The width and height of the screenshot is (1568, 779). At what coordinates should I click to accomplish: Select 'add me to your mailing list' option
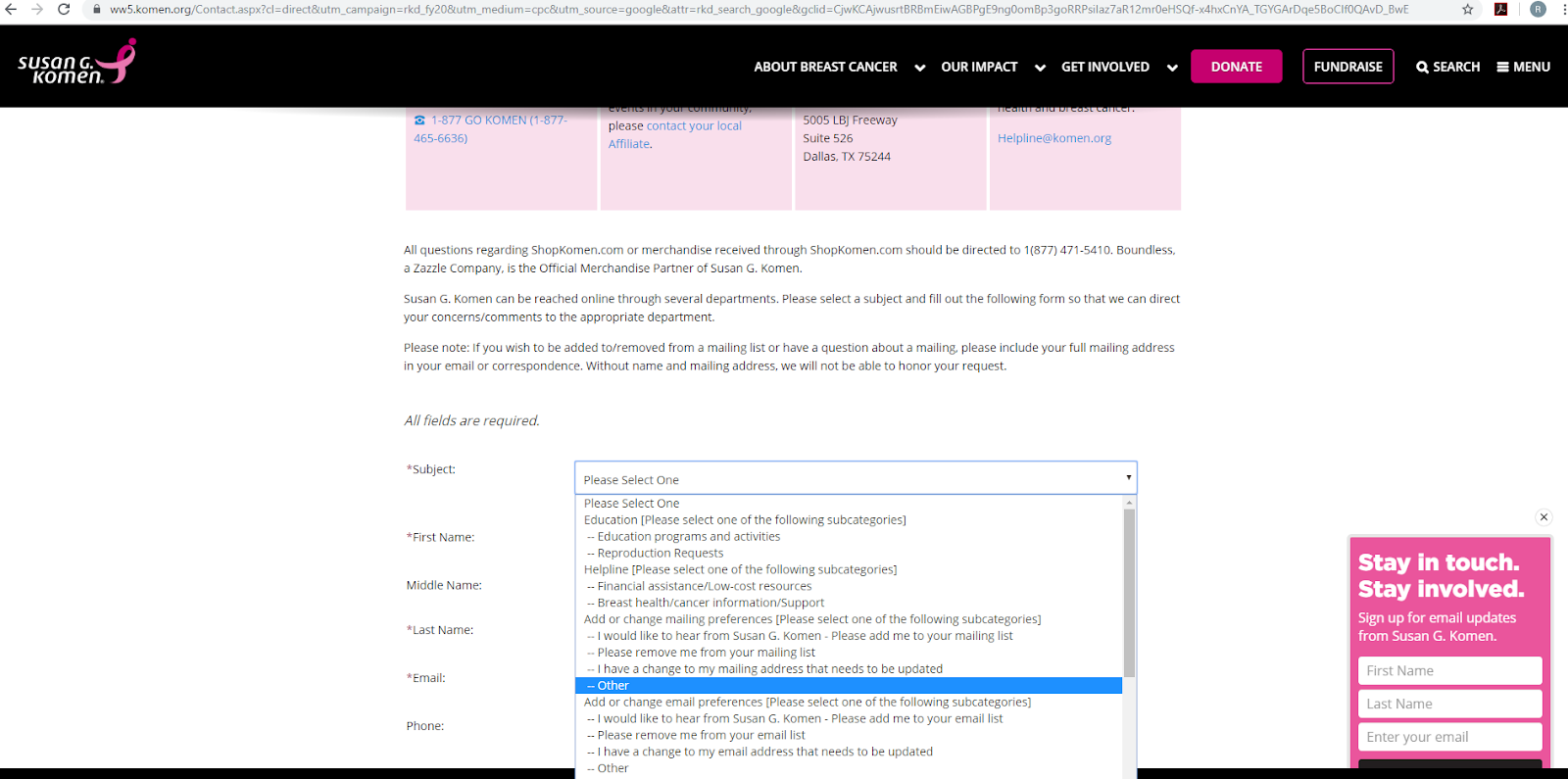(849, 636)
